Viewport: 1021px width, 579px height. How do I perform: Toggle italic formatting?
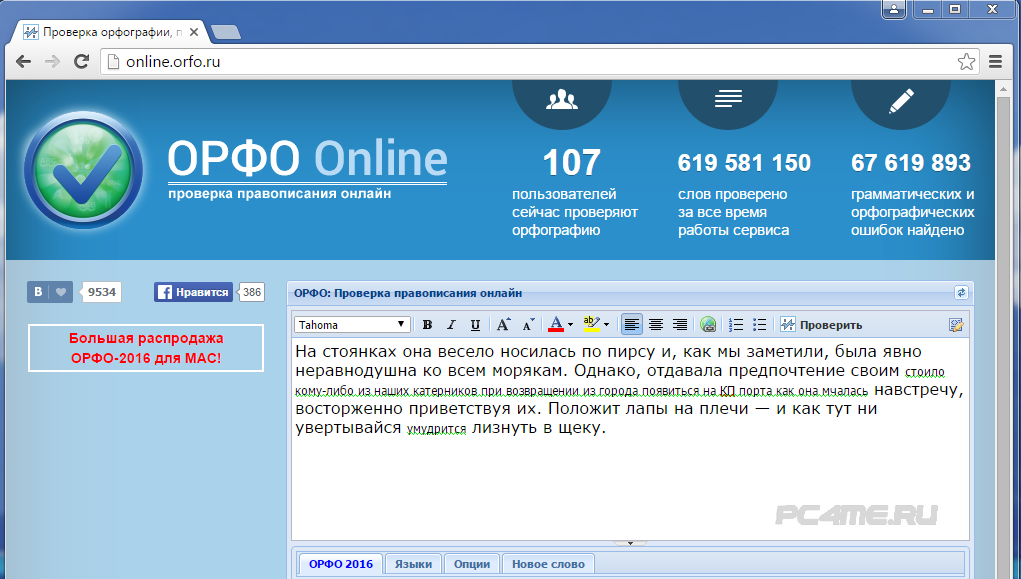pyautogui.click(x=451, y=324)
